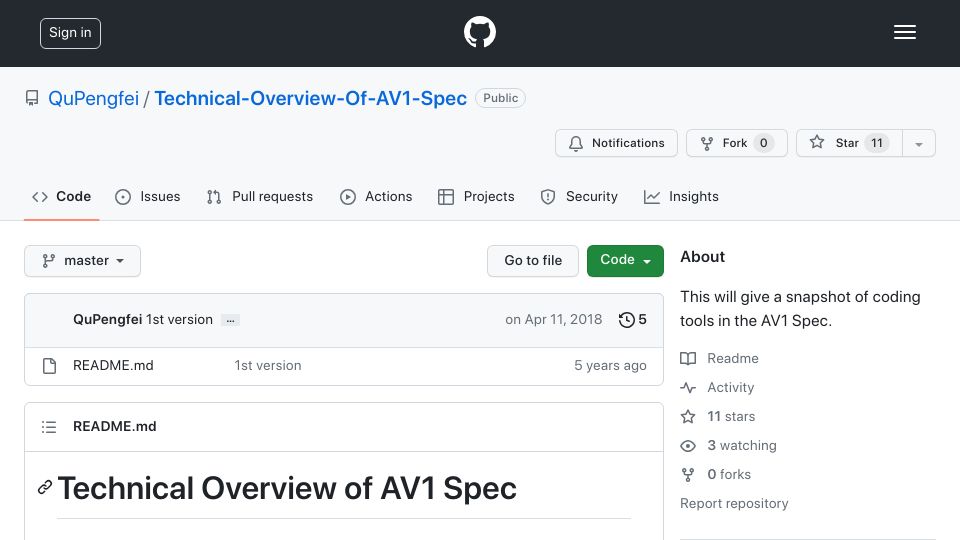Switch to the Code tab
Image resolution: width=960 pixels, height=540 pixels.
[x=61, y=197]
